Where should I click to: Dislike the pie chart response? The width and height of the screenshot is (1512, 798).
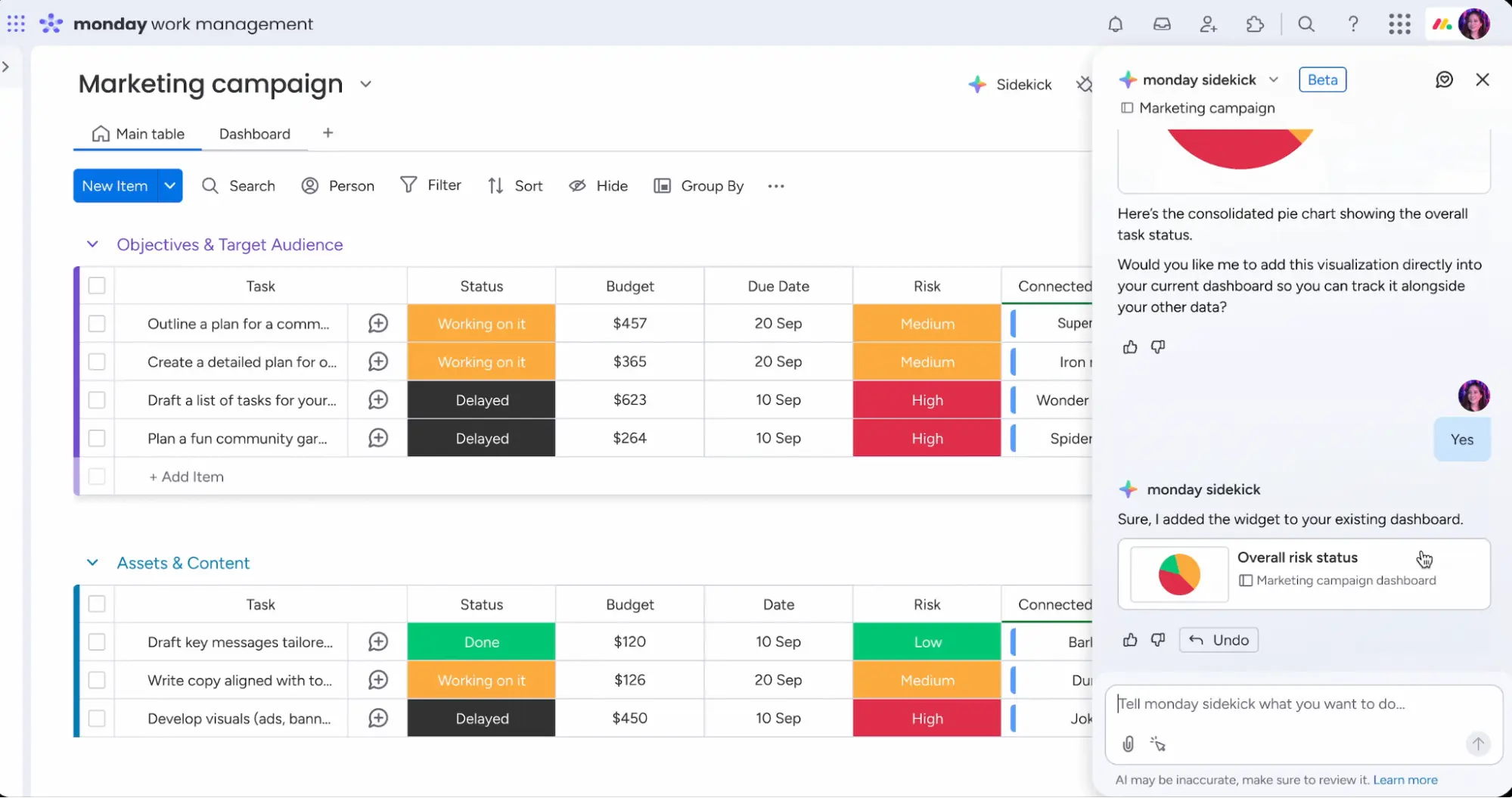click(x=1158, y=347)
